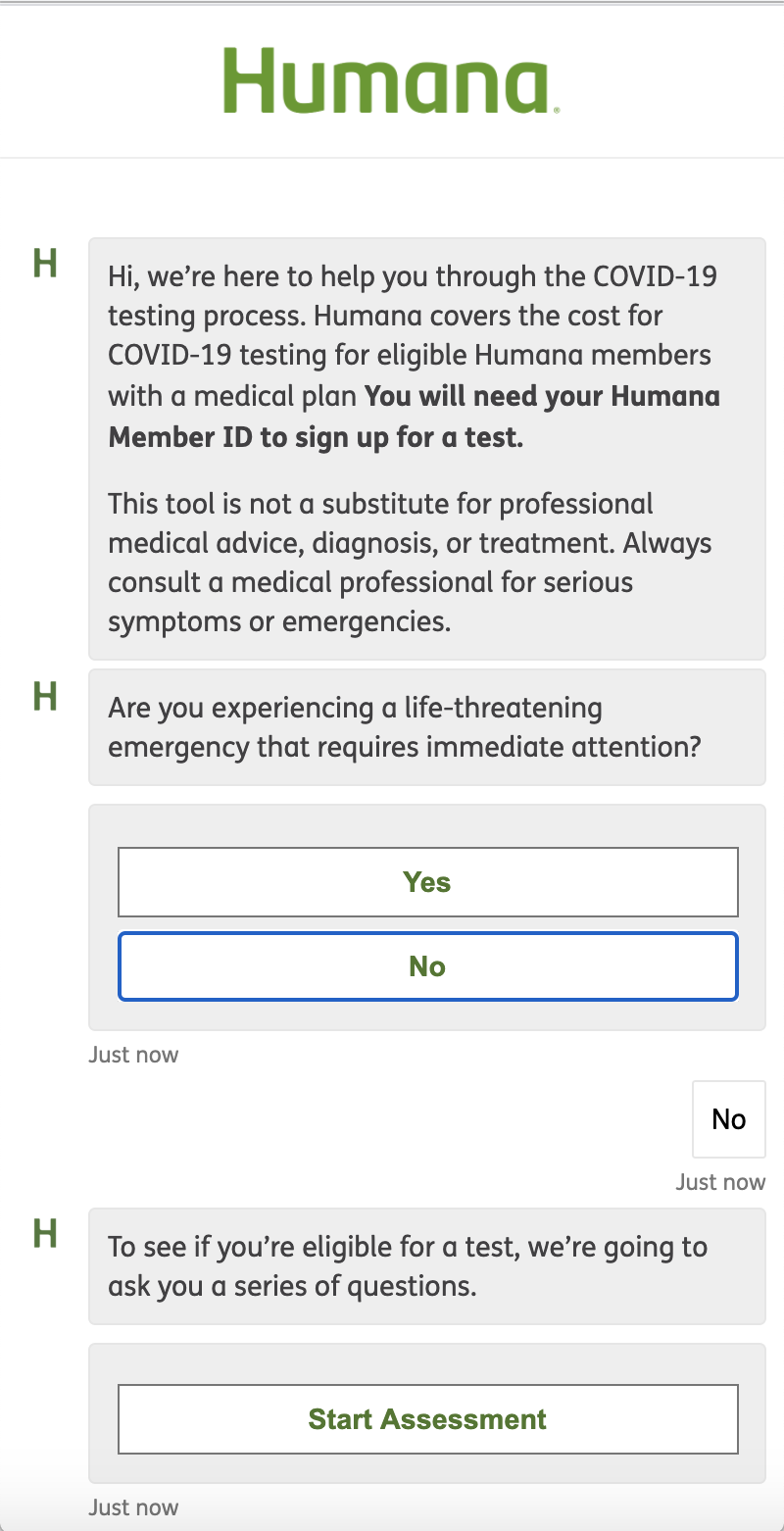Select the second H chatbot avatar
The width and height of the screenshot is (784, 1531).
pyautogui.click(x=45, y=698)
